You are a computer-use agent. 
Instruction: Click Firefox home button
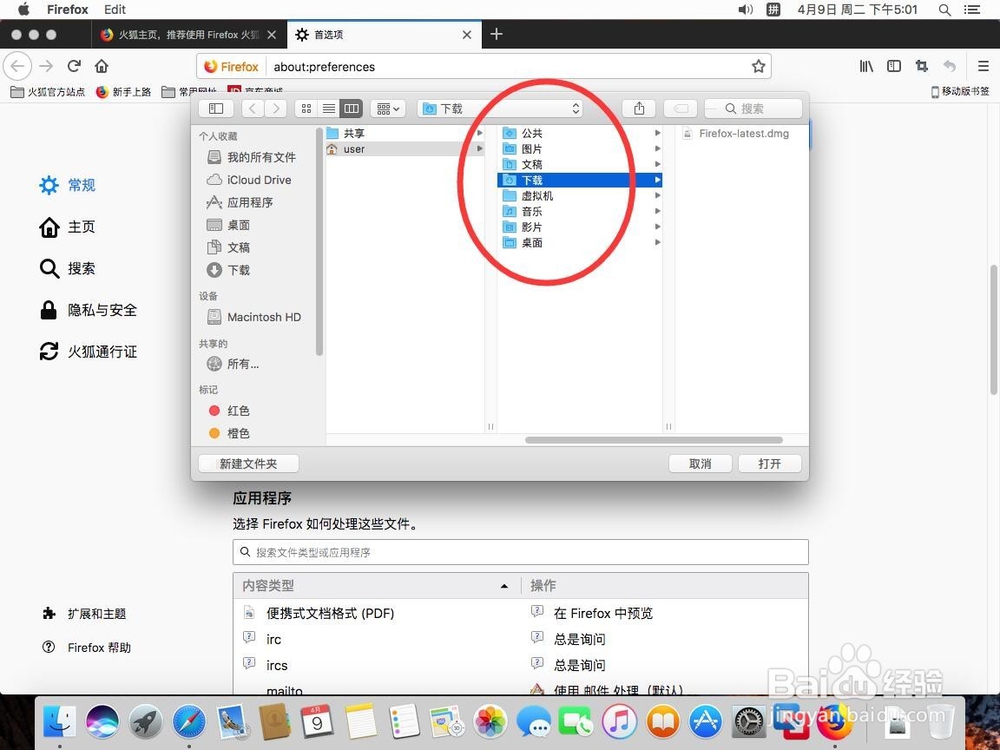(x=101, y=66)
